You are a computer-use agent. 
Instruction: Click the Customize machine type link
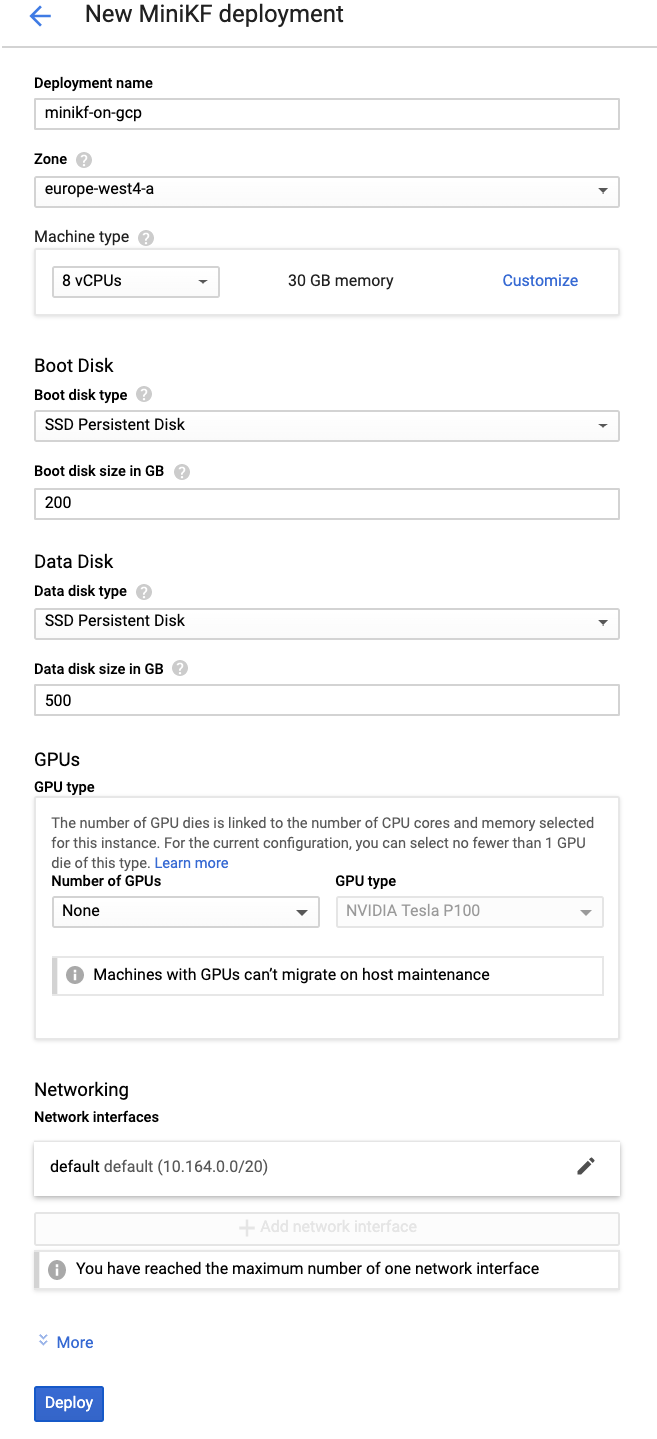point(540,281)
